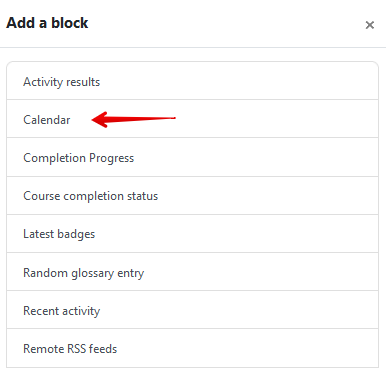Choose Completion Progress from the list
Image resolution: width=386 pixels, height=368 pixels.
[193, 157]
